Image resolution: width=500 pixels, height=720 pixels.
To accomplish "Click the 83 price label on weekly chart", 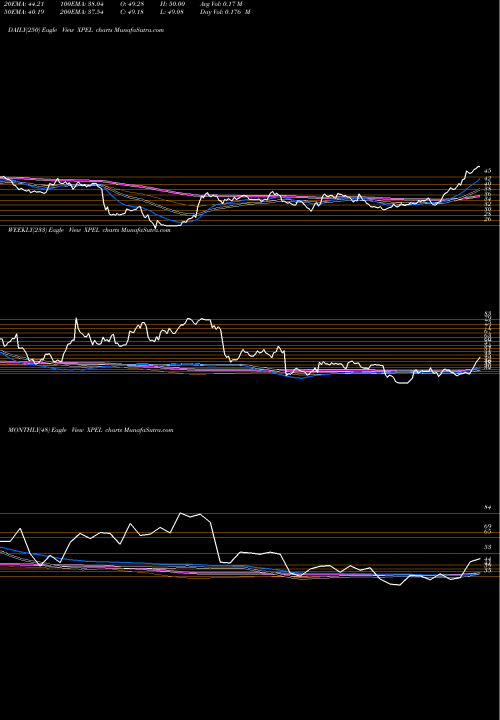I will point(489,314).
